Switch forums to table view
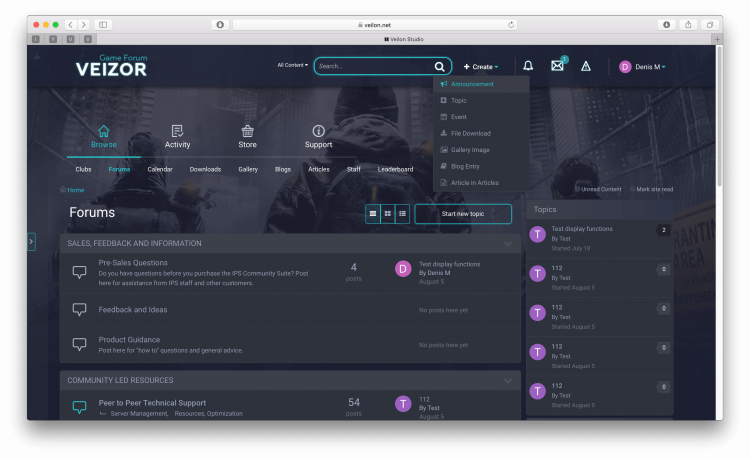The image size is (750, 459). click(x=373, y=213)
